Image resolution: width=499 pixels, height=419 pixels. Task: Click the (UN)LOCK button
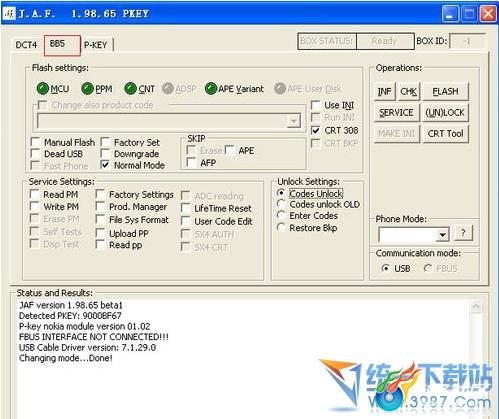(x=445, y=113)
